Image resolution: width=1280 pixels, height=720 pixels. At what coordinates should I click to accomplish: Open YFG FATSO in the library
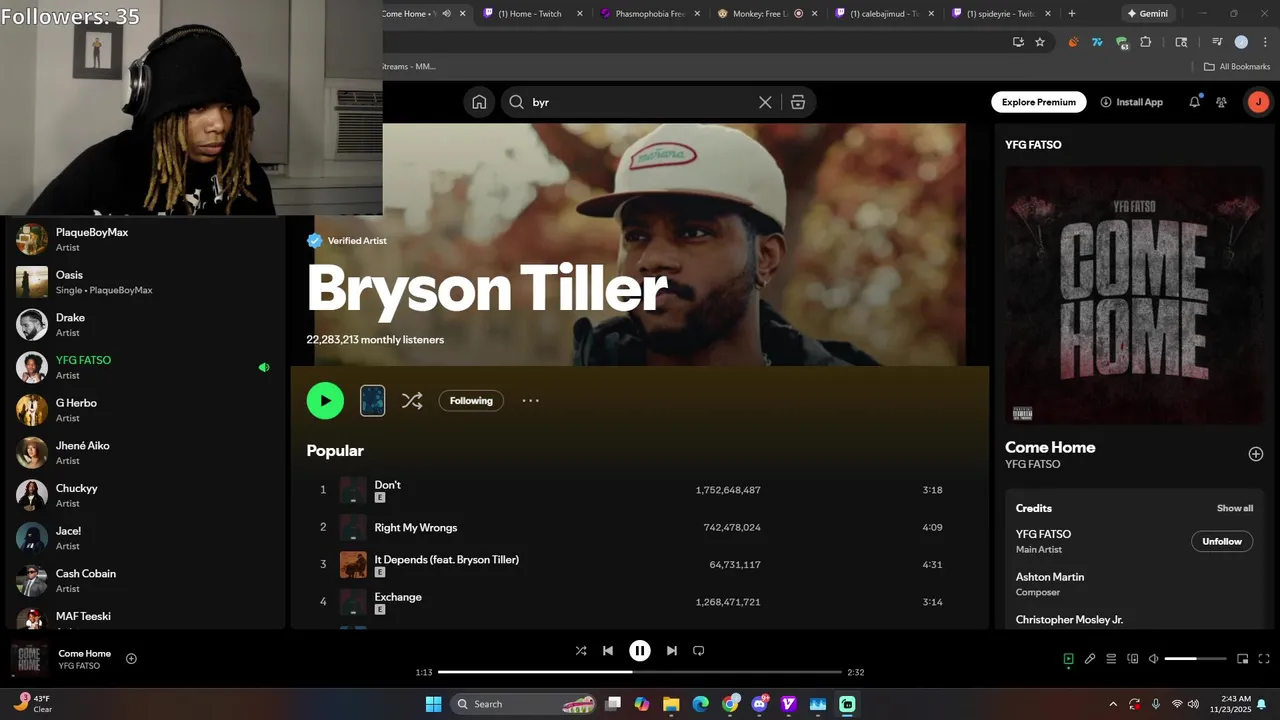point(145,367)
